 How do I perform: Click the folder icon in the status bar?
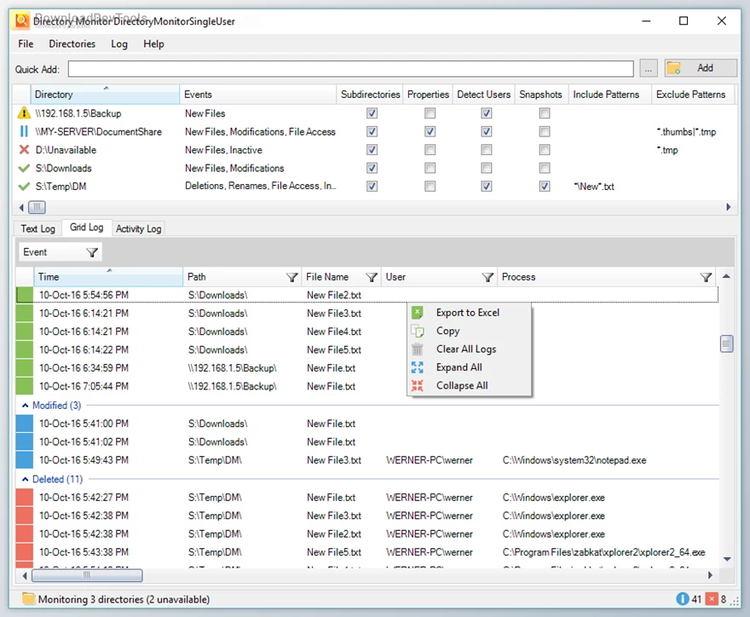coord(29,599)
